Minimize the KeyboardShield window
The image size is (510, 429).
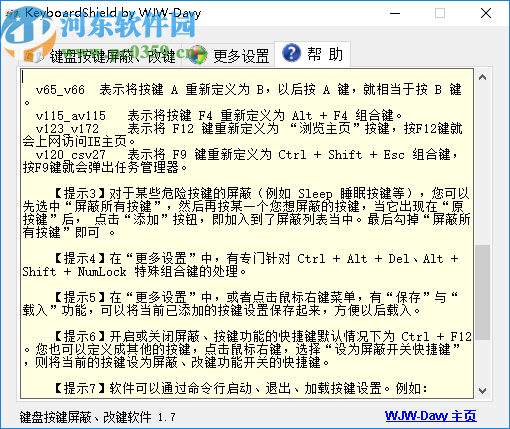click(395, 13)
